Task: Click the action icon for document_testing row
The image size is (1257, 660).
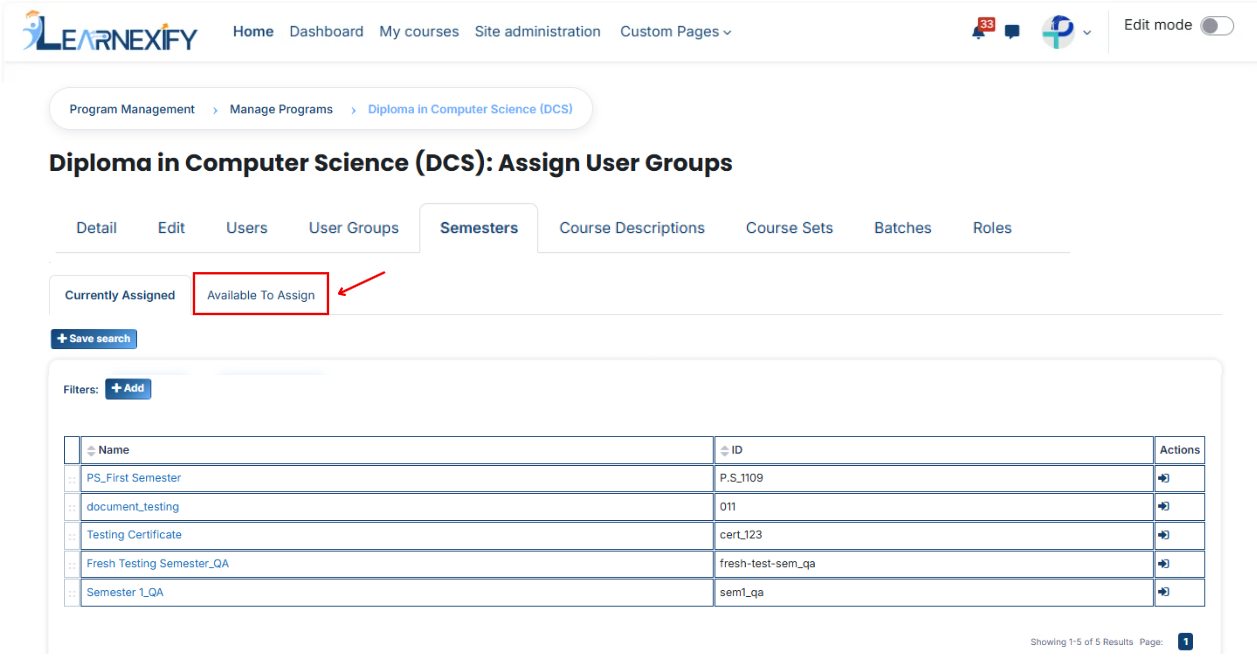Action: pos(1164,507)
